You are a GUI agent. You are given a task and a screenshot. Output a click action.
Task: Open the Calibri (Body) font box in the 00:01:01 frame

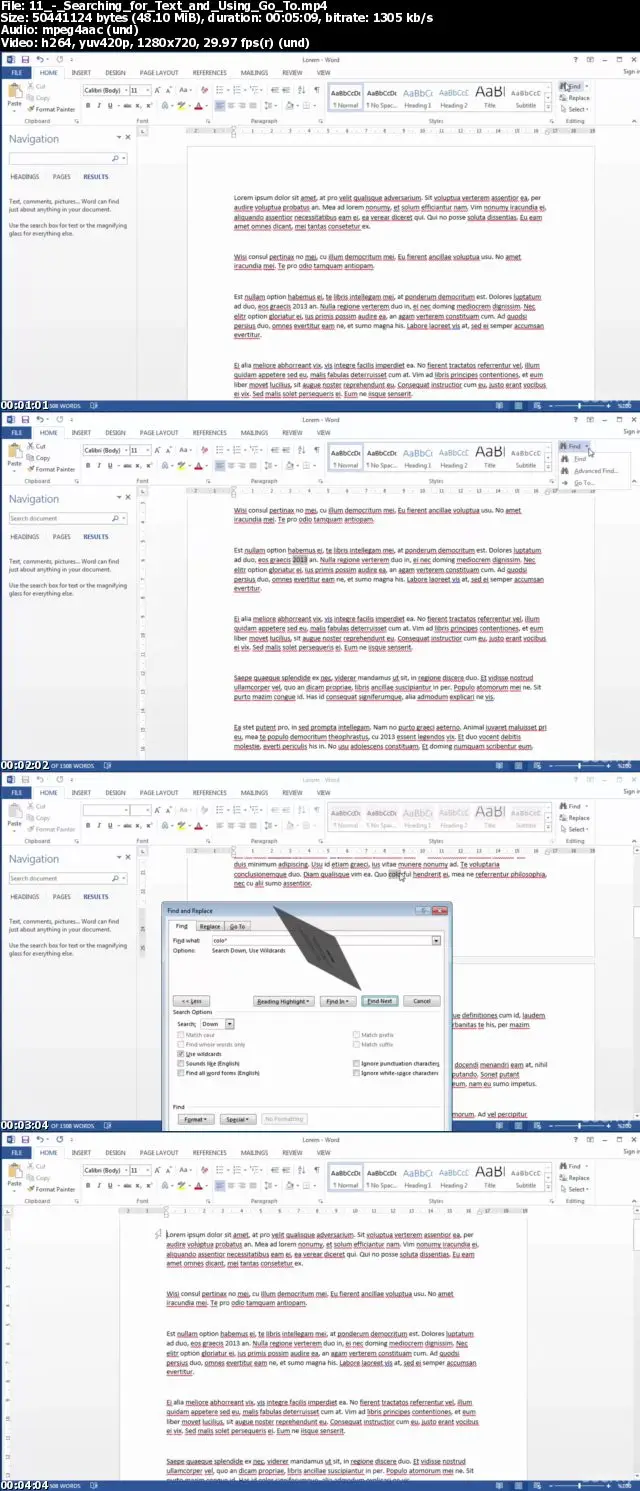pyautogui.click(x=105, y=90)
